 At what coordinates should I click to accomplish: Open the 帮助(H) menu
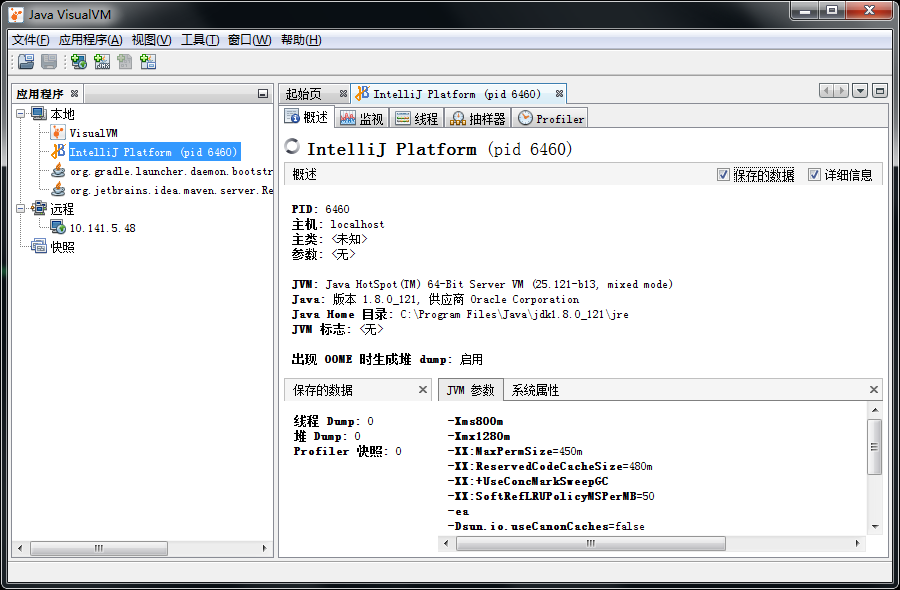[301, 40]
